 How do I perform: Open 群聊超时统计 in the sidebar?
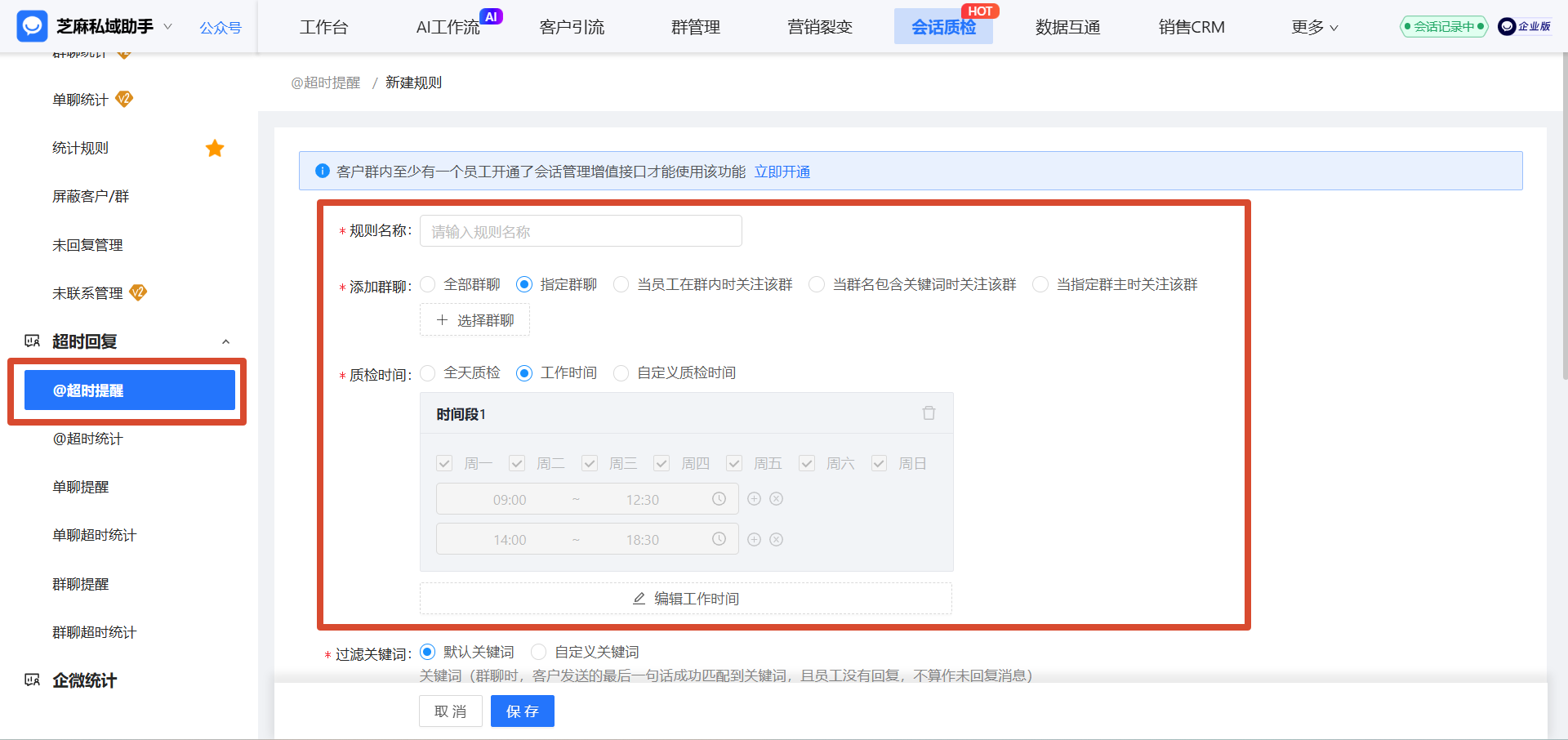pyautogui.click(x=95, y=632)
